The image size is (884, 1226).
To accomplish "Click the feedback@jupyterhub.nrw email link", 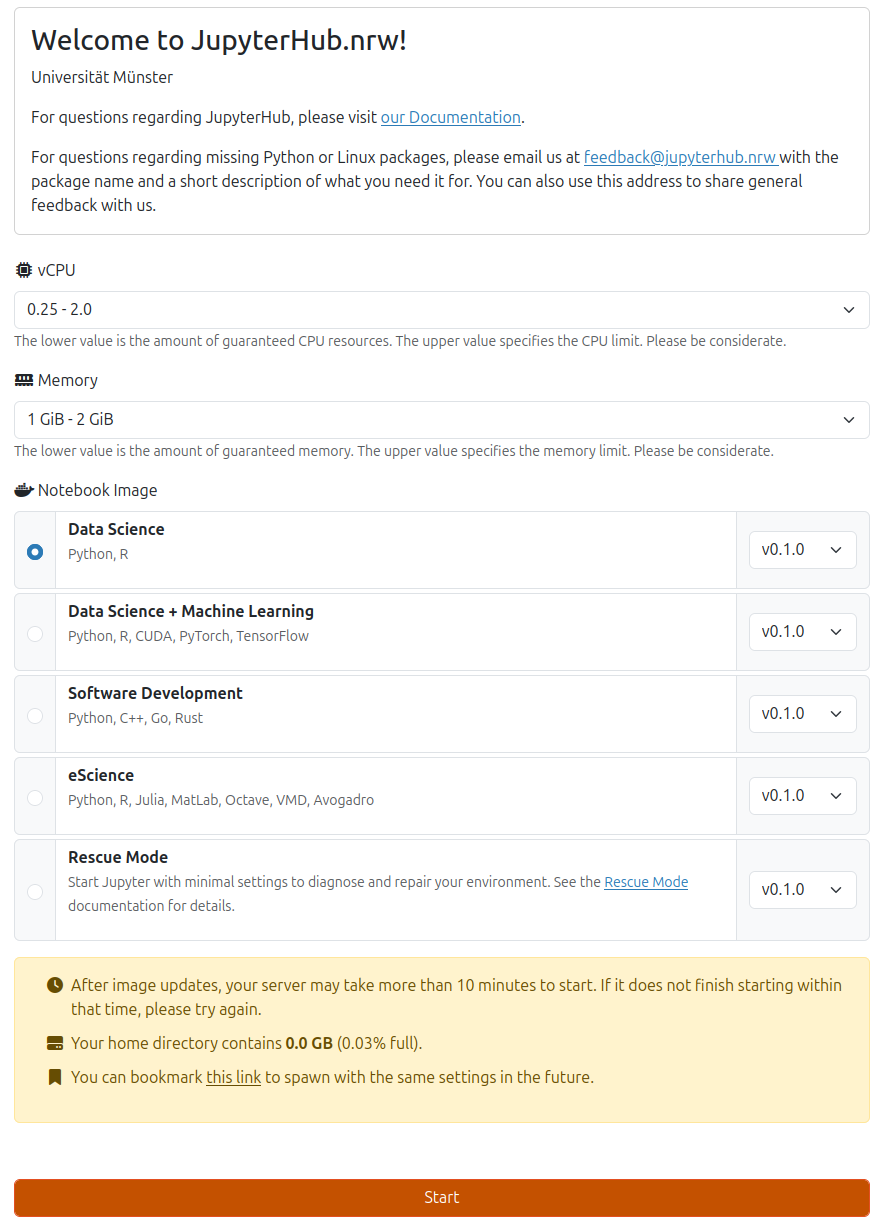I will pos(681,157).
